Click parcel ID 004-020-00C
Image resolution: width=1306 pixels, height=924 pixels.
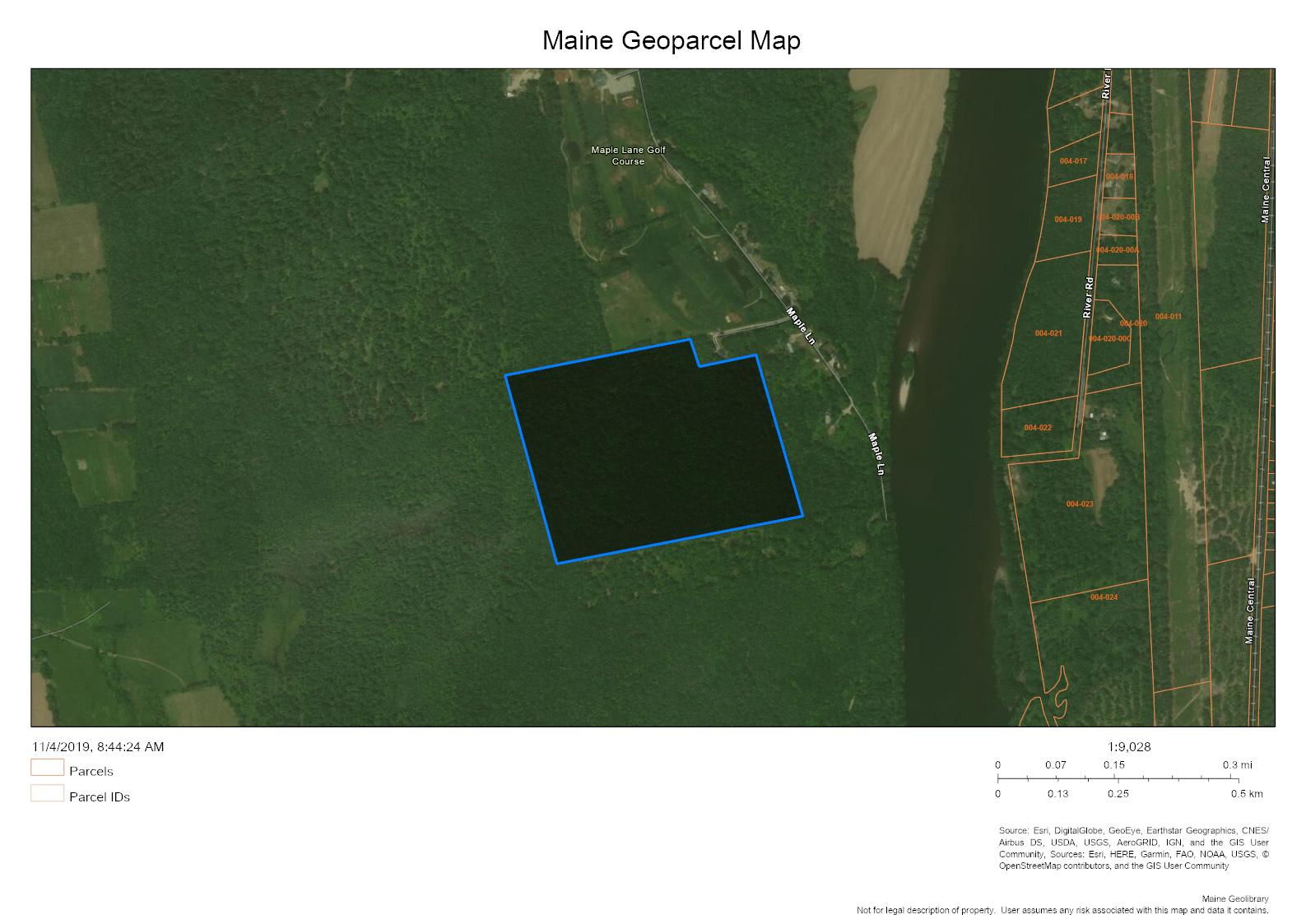point(1109,339)
